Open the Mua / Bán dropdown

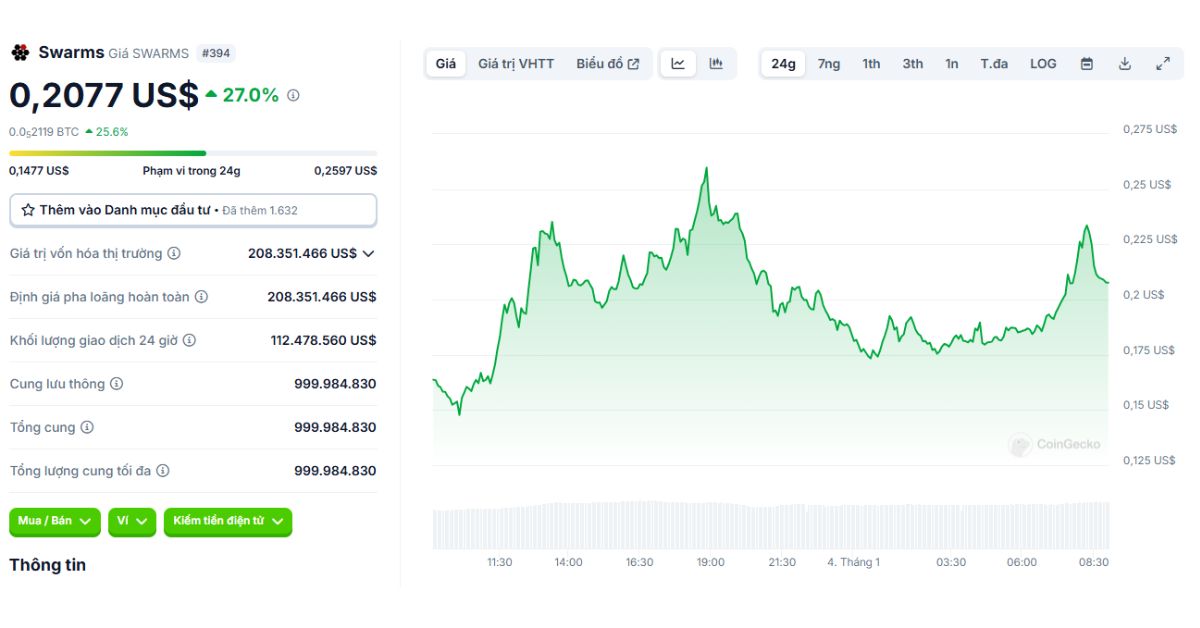55,521
